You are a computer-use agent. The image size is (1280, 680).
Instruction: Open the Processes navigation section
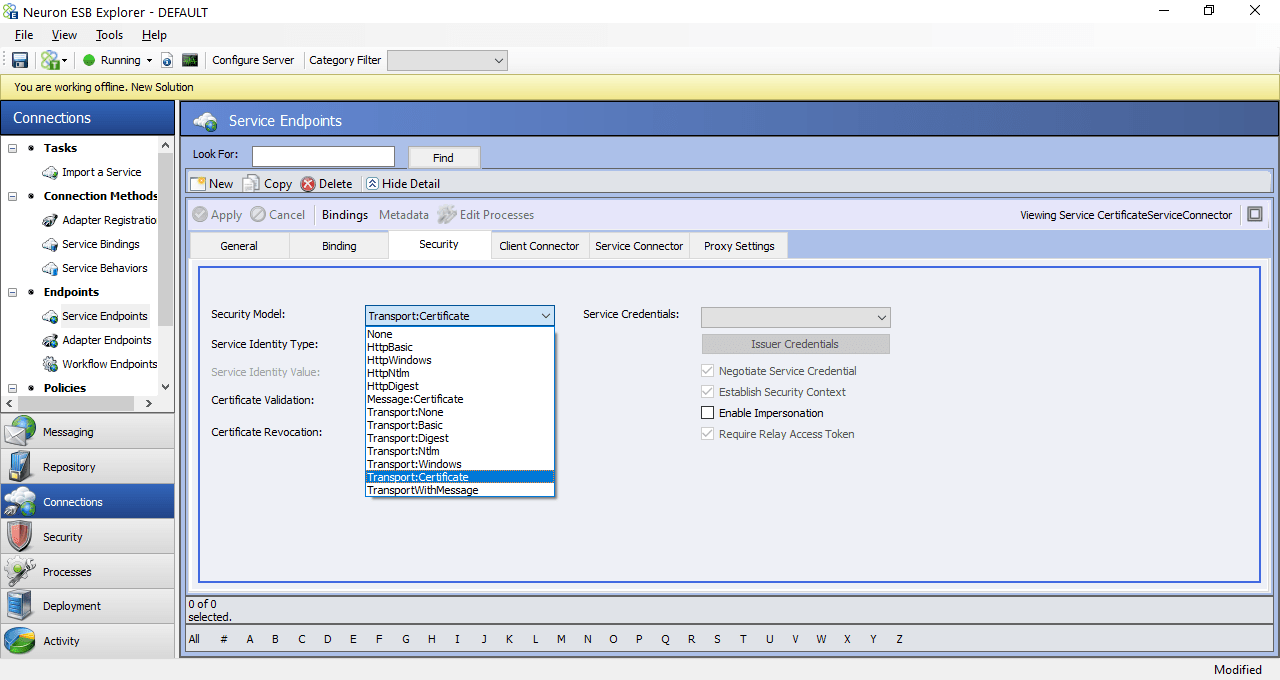click(87, 572)
